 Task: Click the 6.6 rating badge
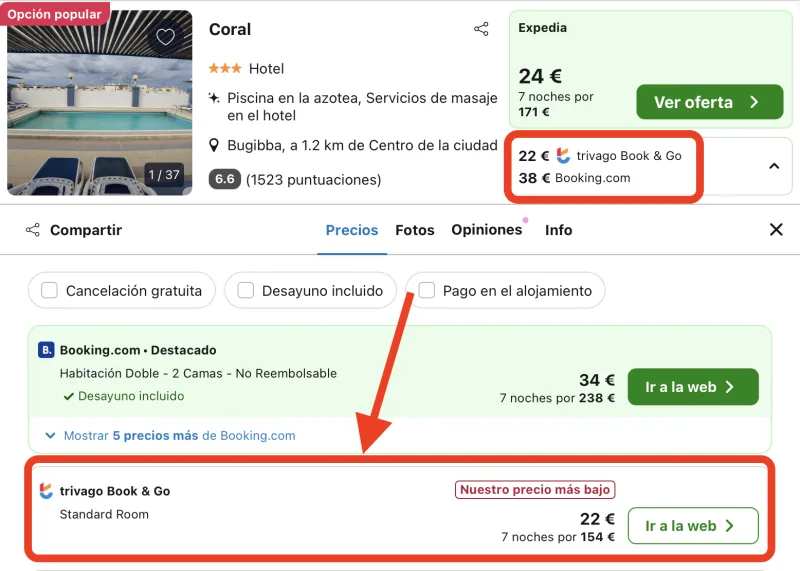pyautogui.click(x=224, y=179)
